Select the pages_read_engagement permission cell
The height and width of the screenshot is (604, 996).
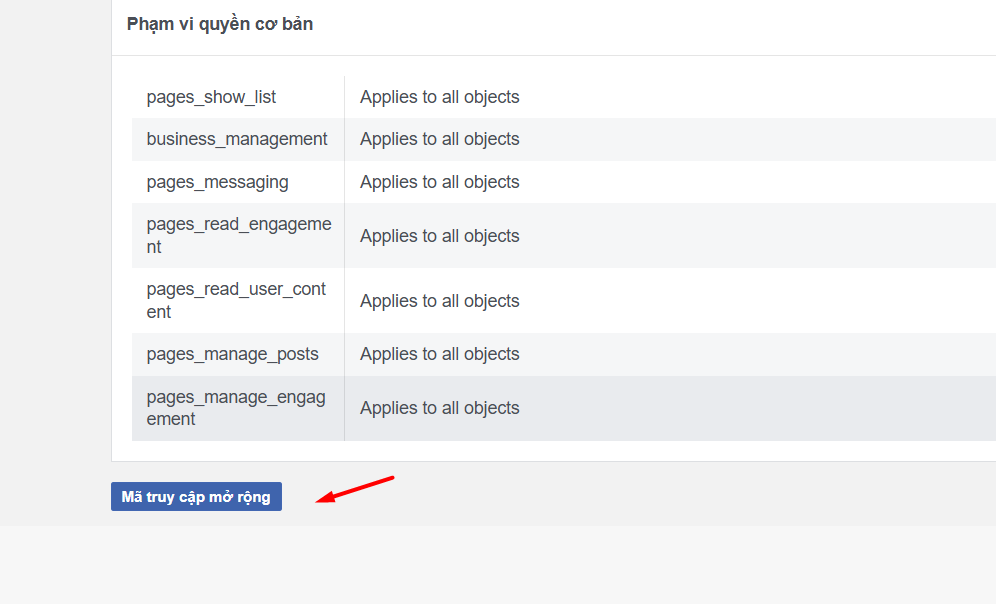pos(239,236)
